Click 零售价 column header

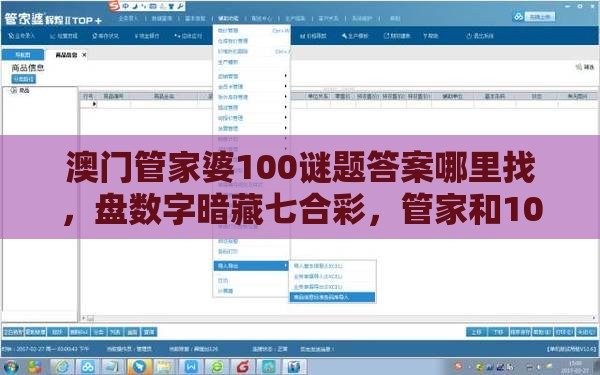(x=342, y=96)
